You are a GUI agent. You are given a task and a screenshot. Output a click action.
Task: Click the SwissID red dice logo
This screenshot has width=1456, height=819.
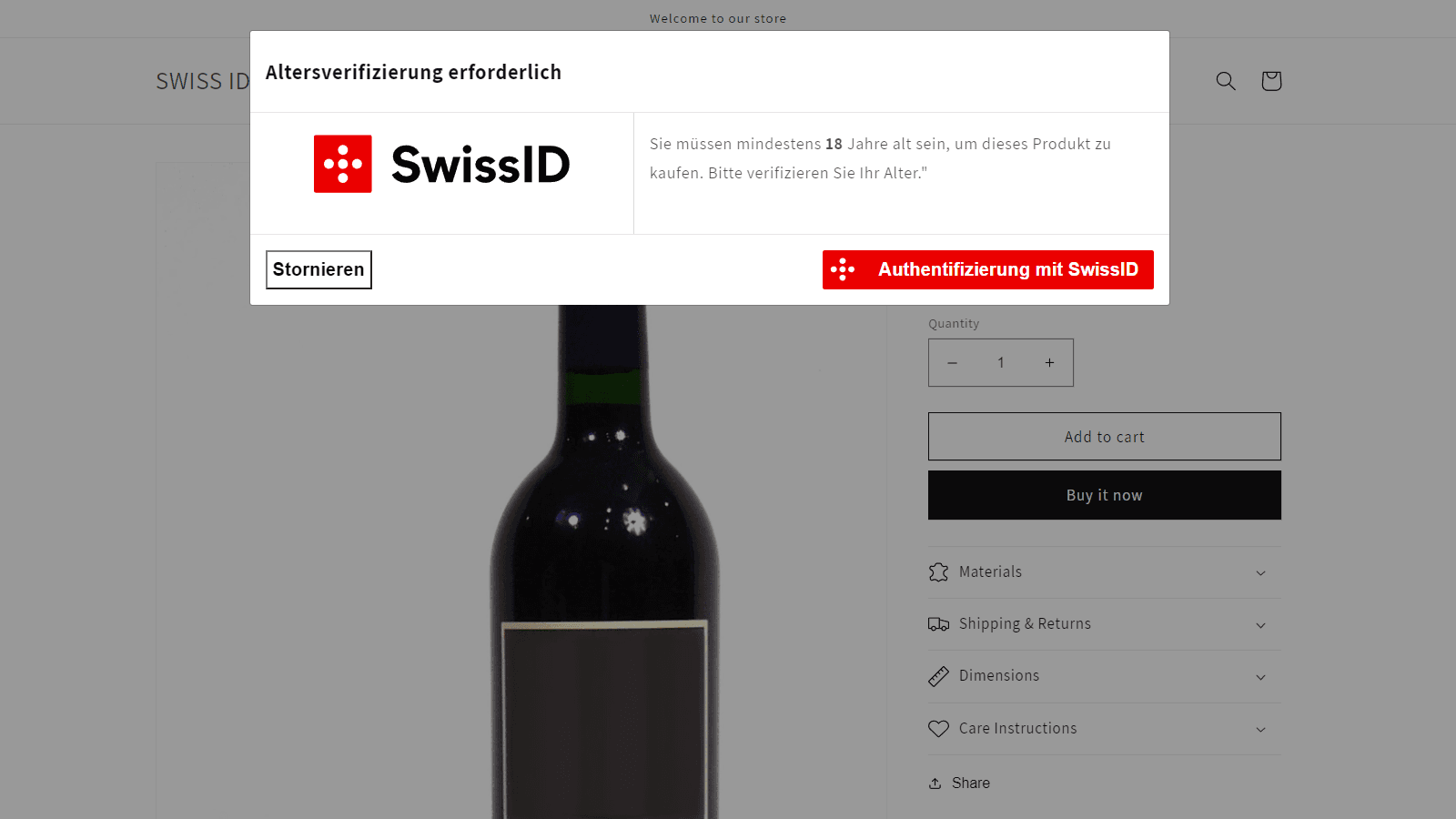342,164
